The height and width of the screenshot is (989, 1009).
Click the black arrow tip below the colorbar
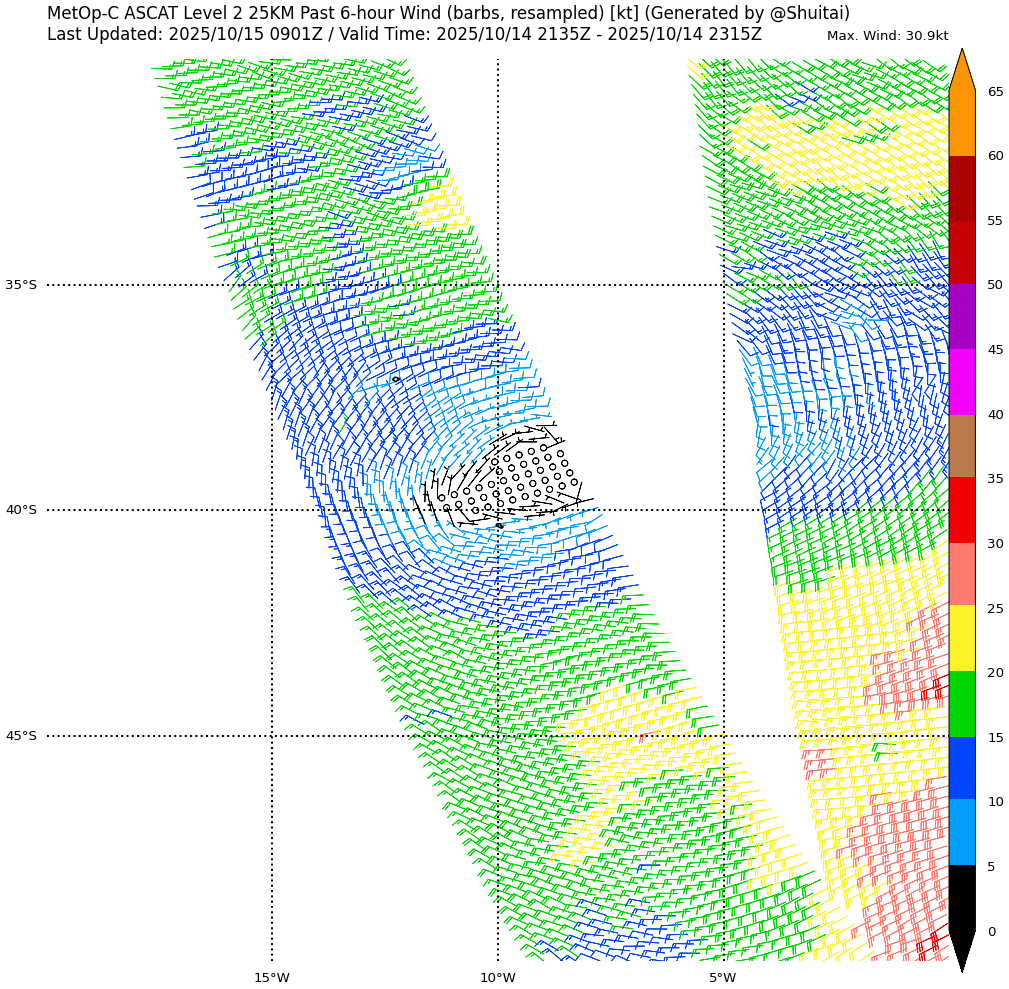961,951
